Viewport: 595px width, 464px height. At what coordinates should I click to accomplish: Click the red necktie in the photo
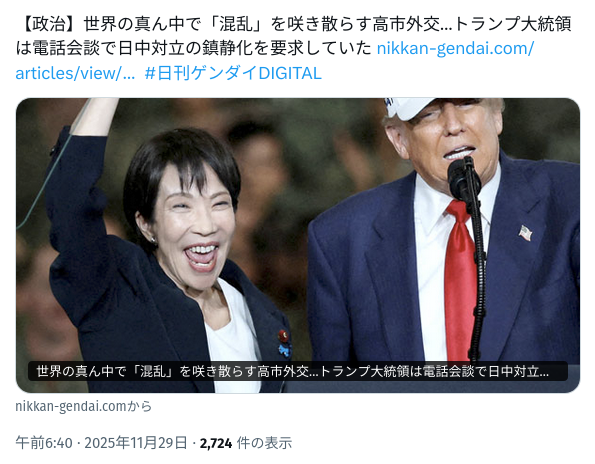[460, 281]
